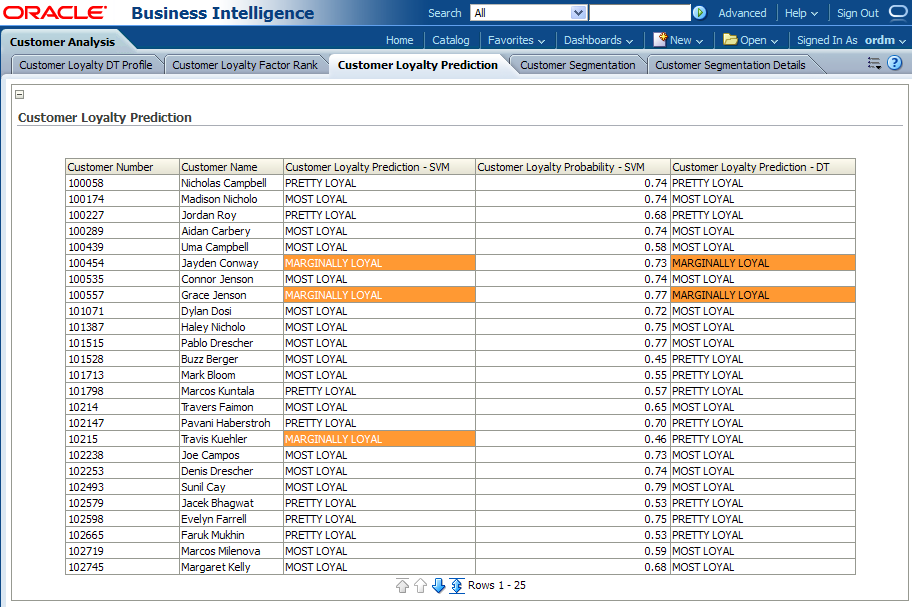Click the previous rows up arrow
The width and height of the screenshot is (912, 607).
click(420, 586)
